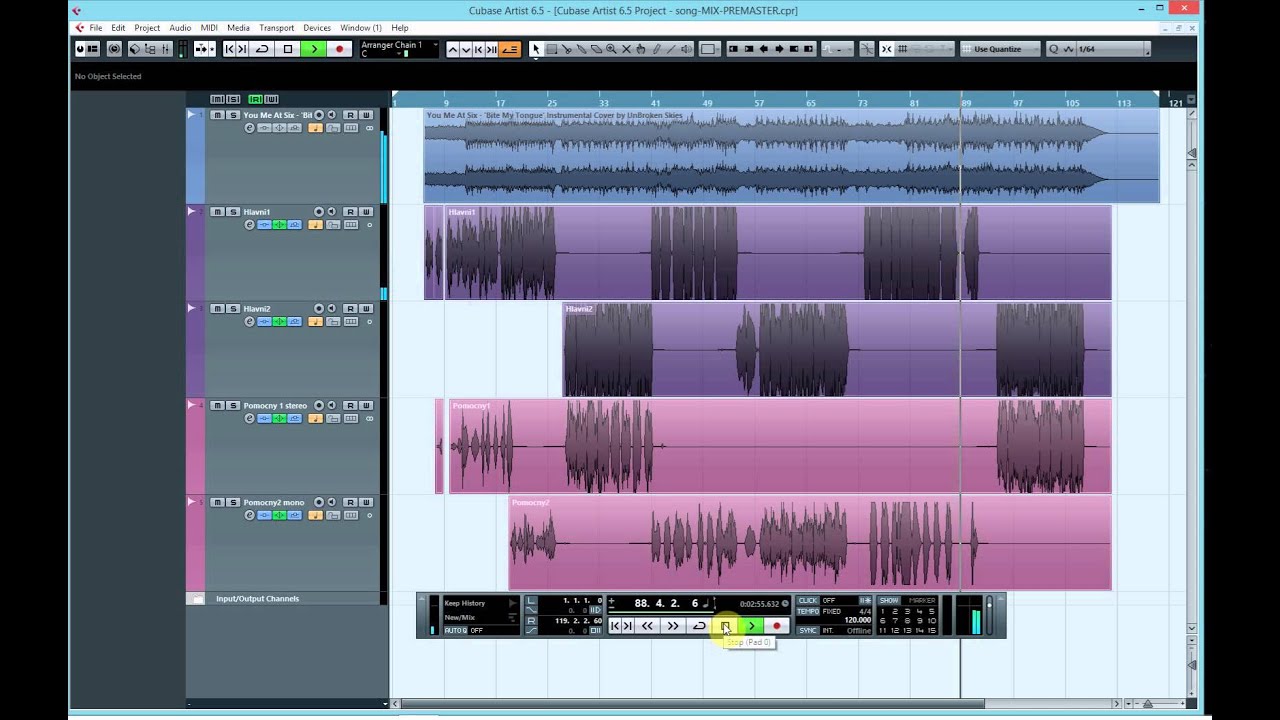Viewport: 1280px width, 720px height.
Task: Select the Hlavni2 audio clip
Action: click(x=836, y=350)
